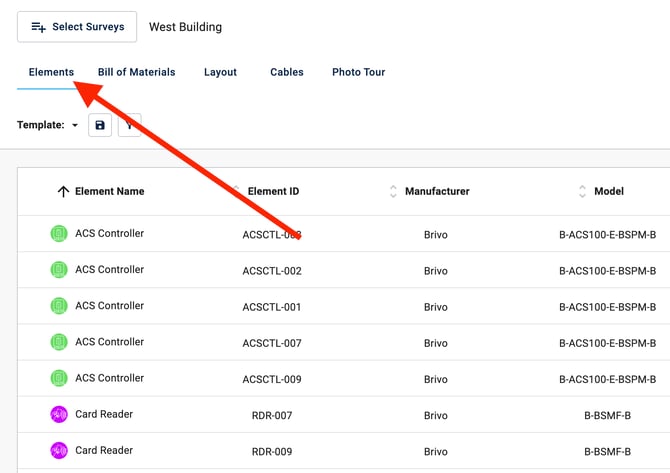The width and height of the screenshot is (670, 473).
Task: Click the sort arrow beside Element Name
Action: pos(63,192)
